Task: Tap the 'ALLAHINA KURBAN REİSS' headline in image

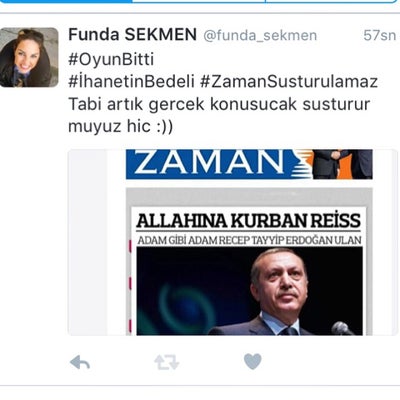Action: pos(248,221)
